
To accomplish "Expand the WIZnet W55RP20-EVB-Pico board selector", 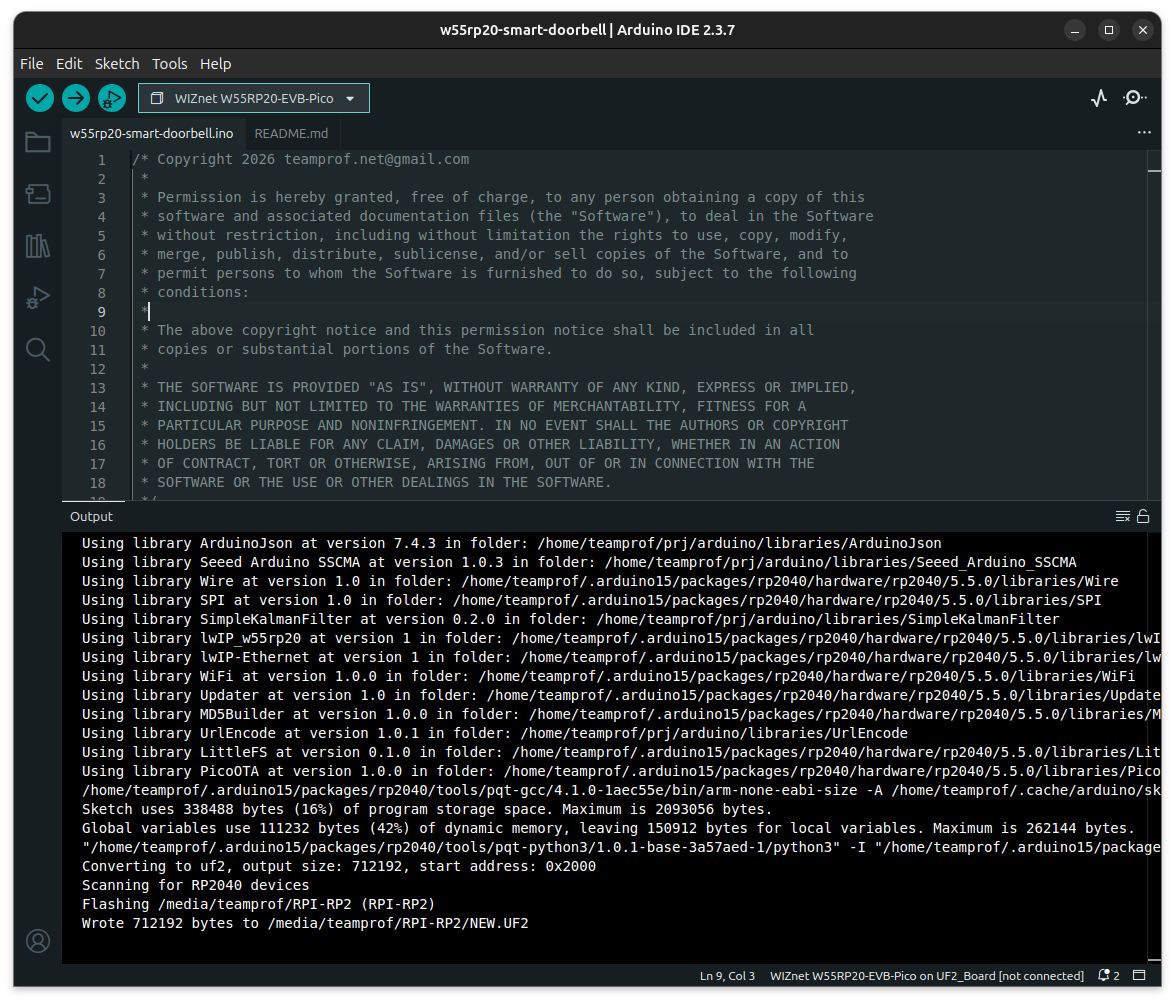I will click(x=253, y=98).
